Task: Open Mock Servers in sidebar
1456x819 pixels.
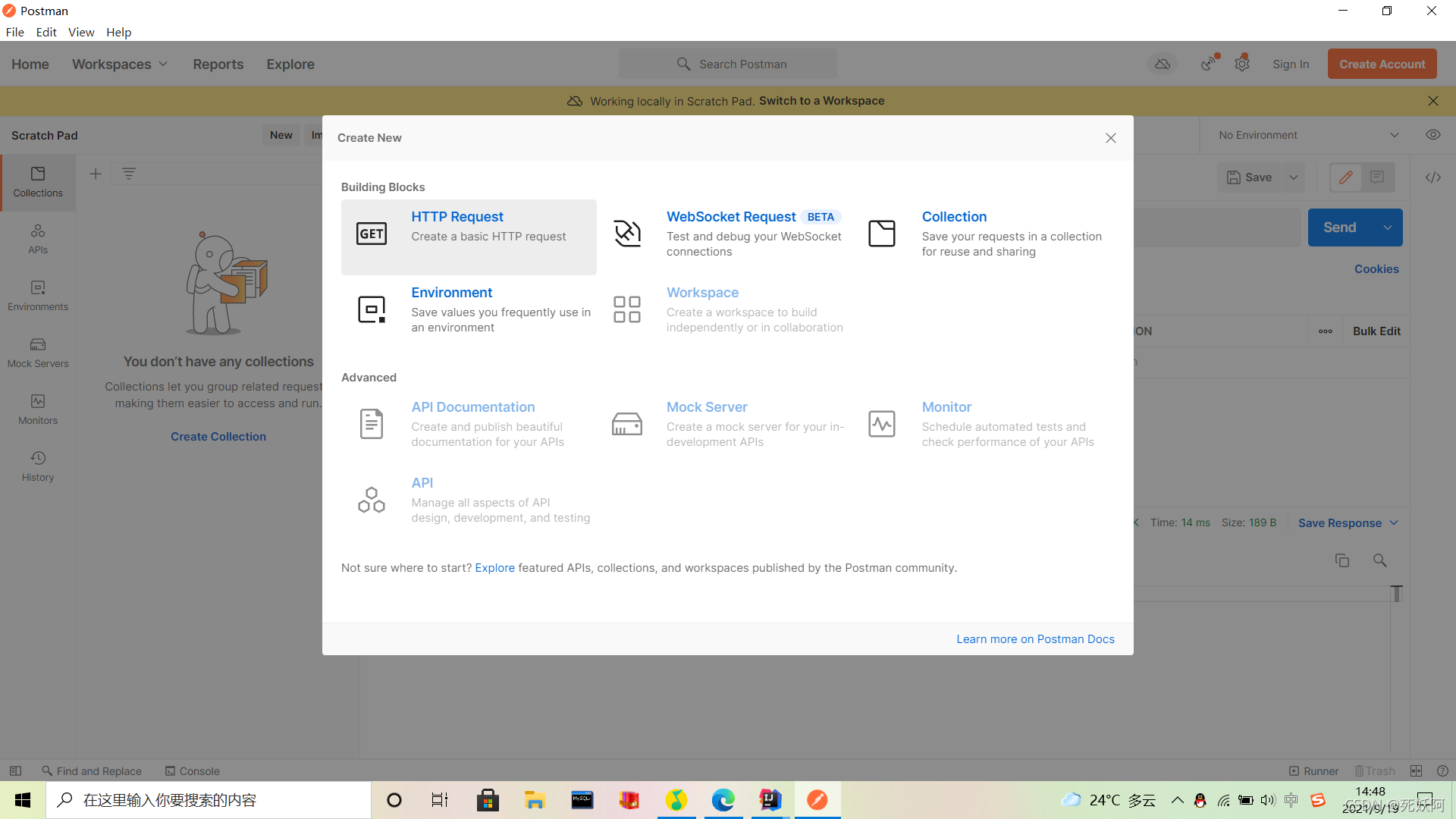Action: [38, 353]
